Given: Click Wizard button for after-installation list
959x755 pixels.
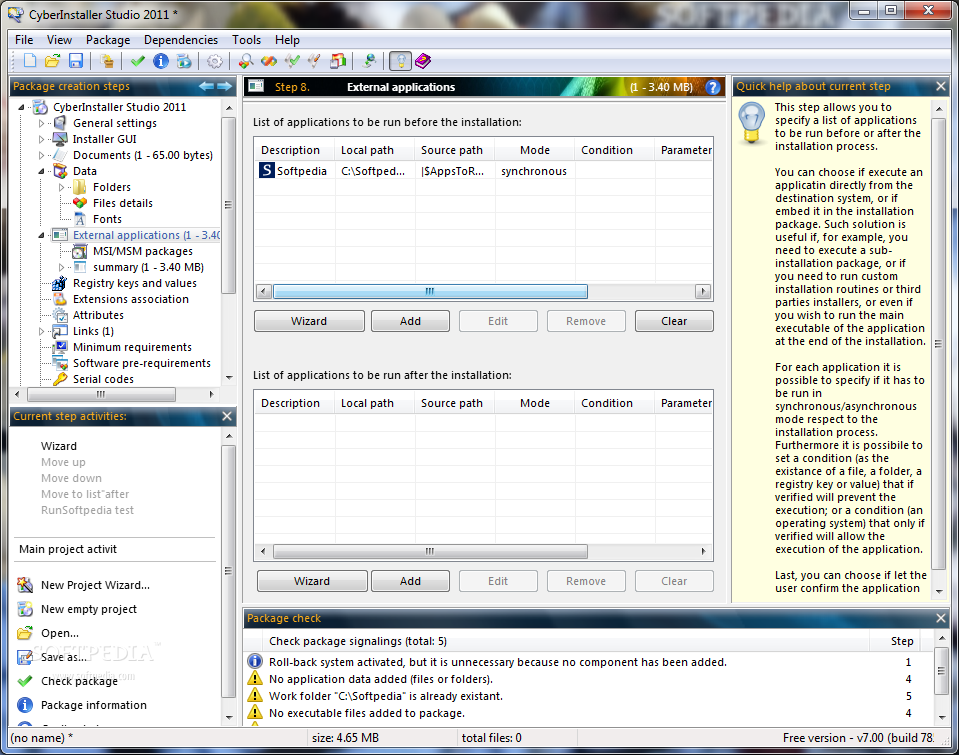Looking at the screenshot, I should click(312, 581).
